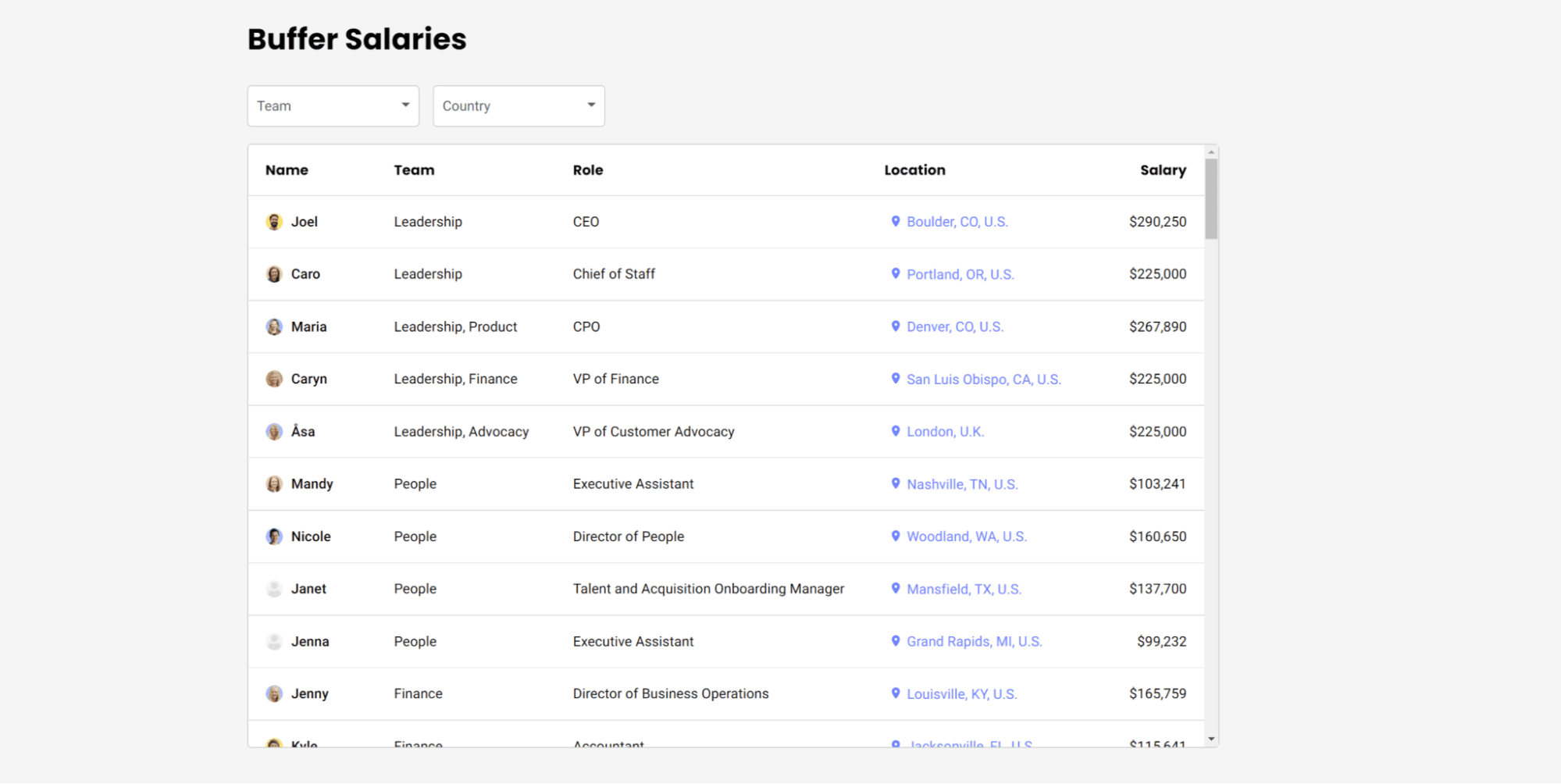The width and height of the screenshot is (1561, 784).
Task: Expand the Team dropdown arrow
Action: coord(405,104)
